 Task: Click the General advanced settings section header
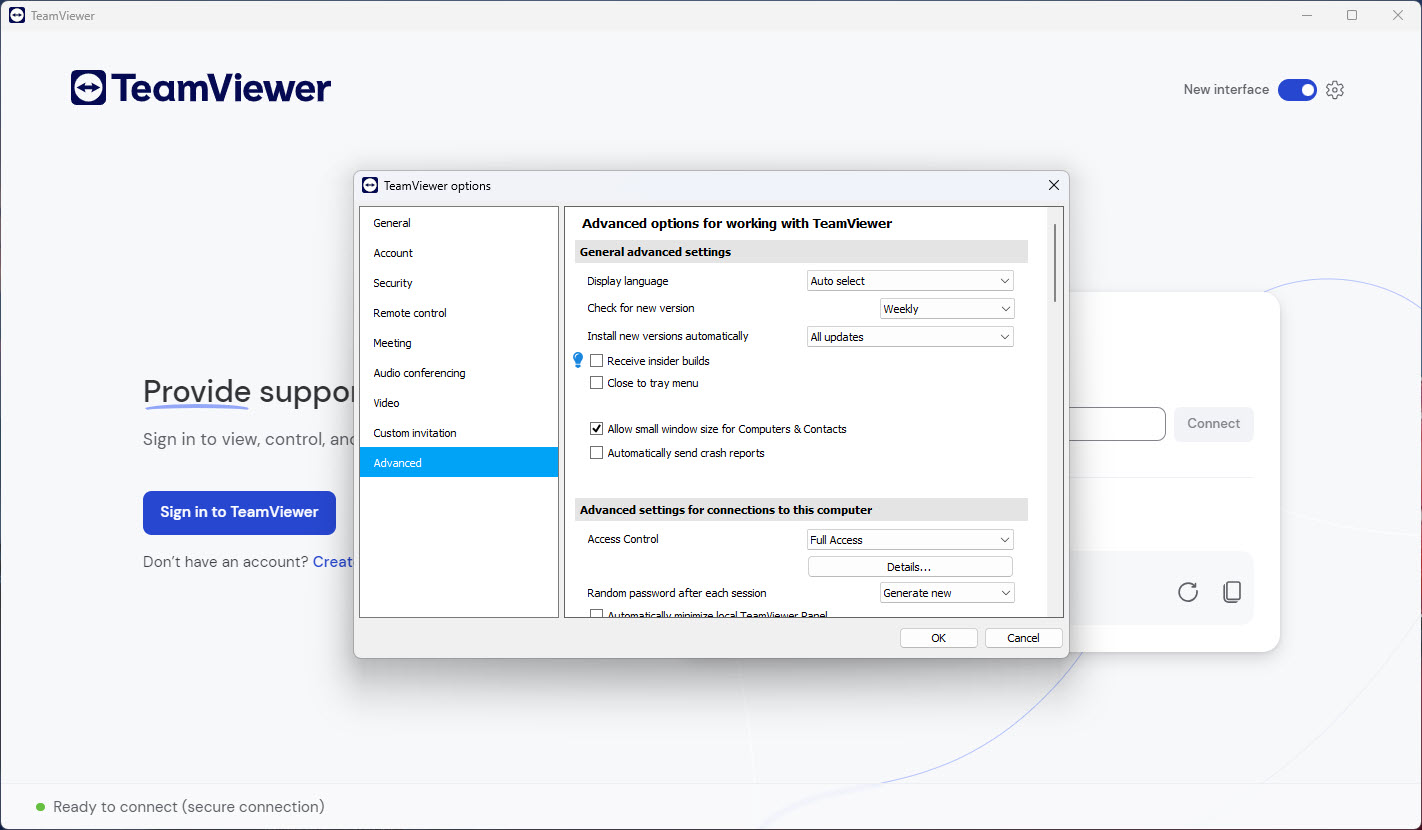click(801, 252)
